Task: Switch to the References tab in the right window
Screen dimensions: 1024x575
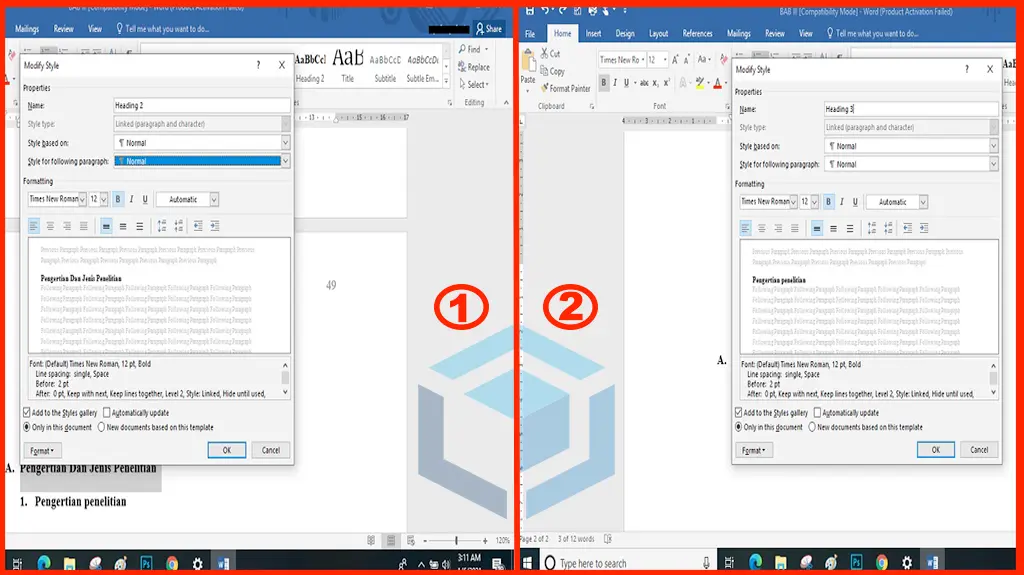Action: point(697,33)
